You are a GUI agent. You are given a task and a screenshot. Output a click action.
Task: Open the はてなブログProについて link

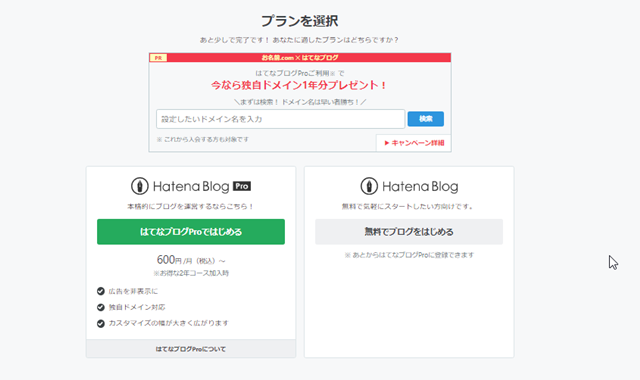click(191, 349)
